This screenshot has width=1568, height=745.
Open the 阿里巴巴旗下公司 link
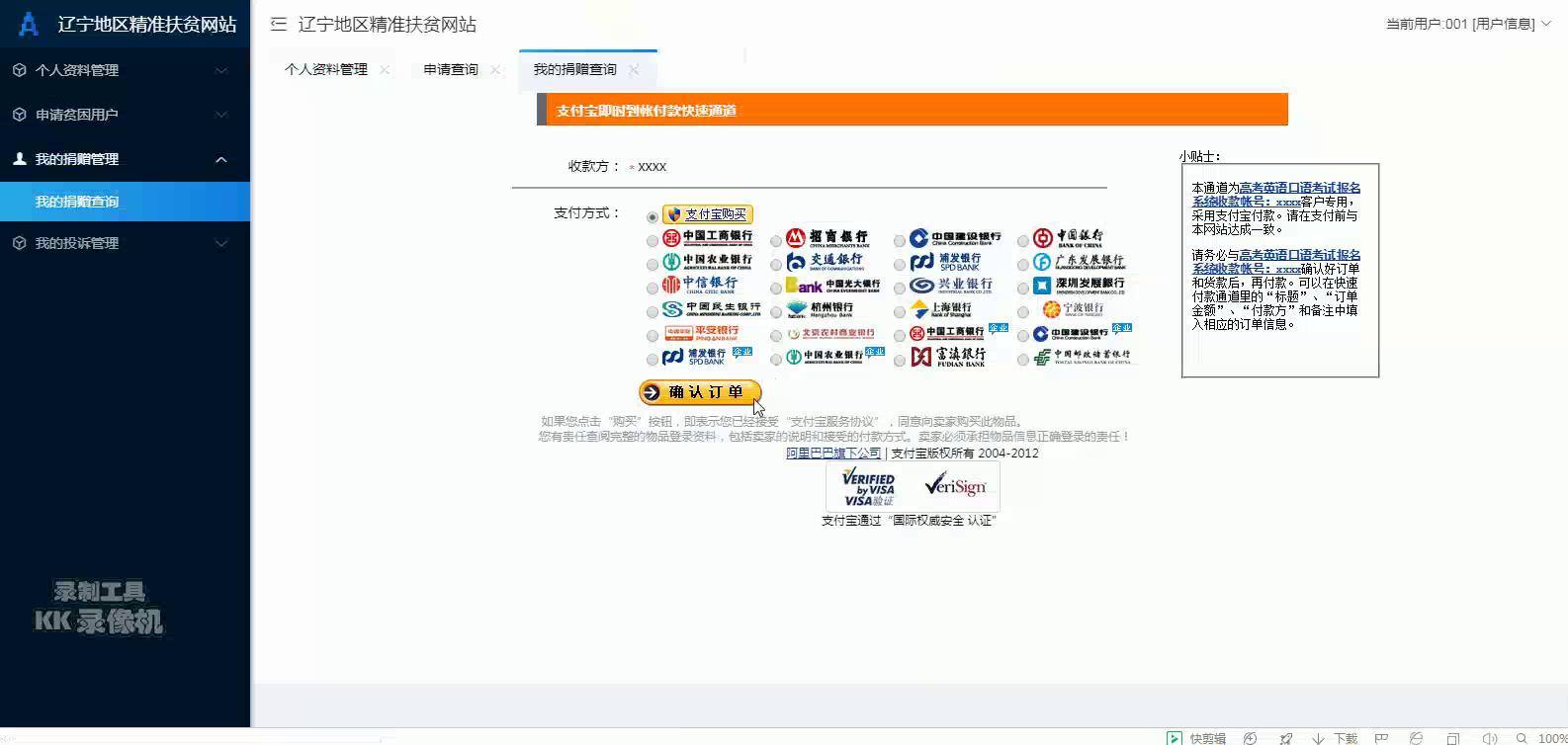point(833,454)
